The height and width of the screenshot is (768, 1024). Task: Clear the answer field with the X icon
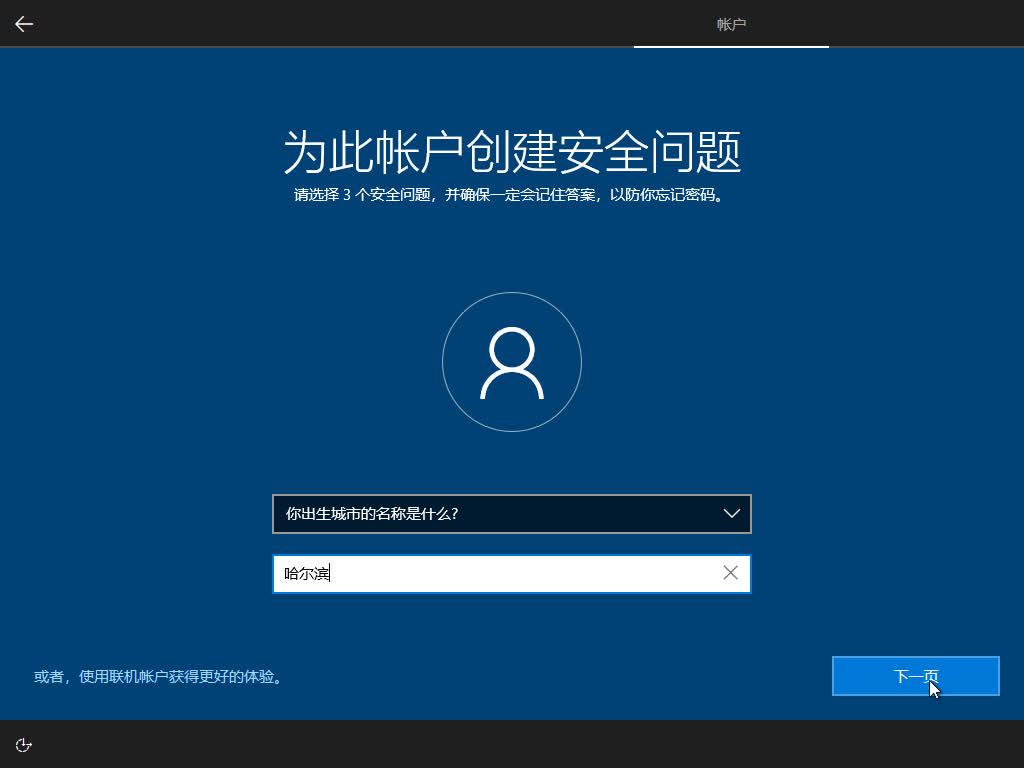[x=730, y=573]
